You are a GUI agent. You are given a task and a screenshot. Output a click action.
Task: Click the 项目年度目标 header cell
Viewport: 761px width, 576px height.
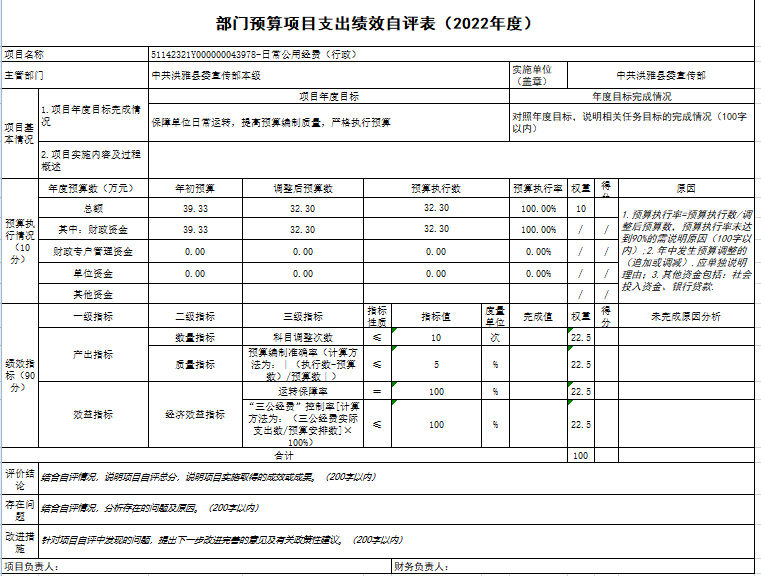click(329, 96)
